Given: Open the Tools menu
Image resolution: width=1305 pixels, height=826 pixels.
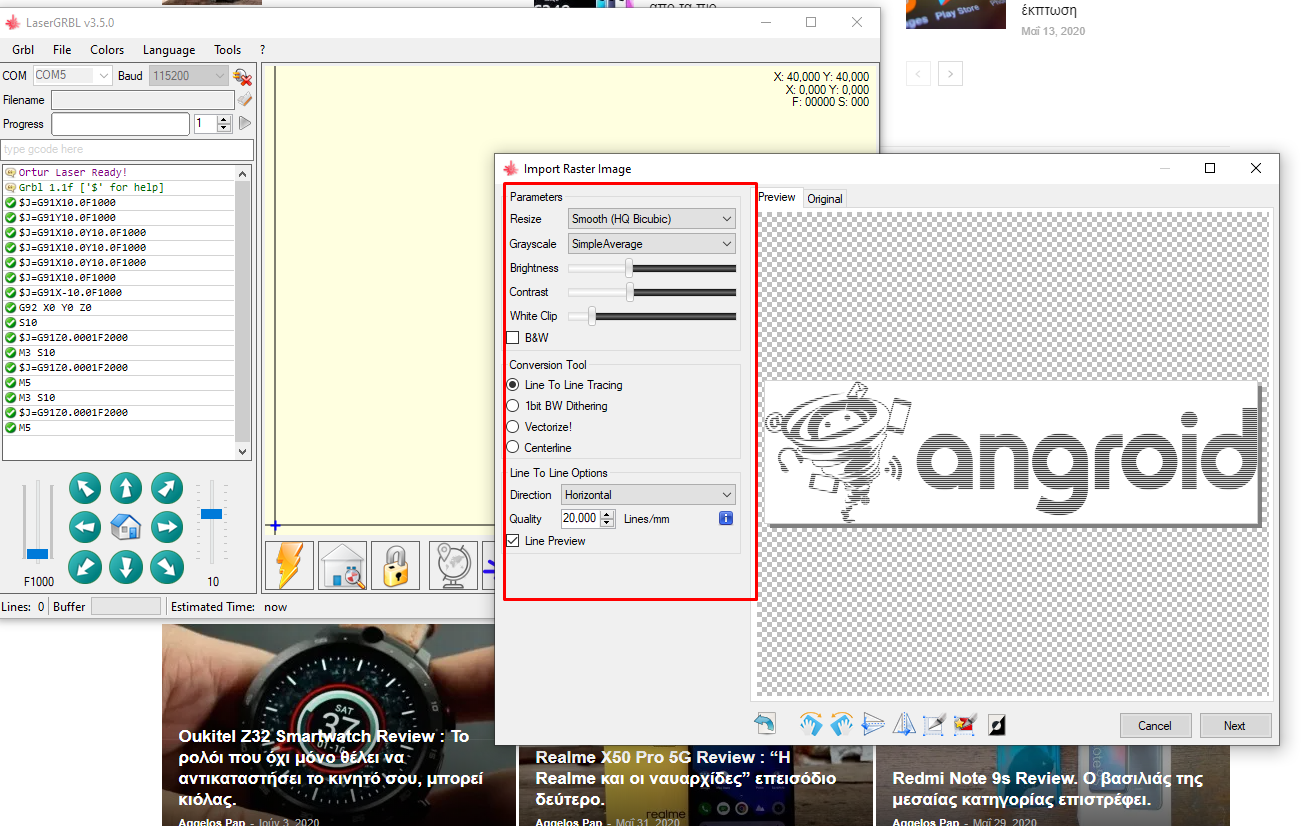Looking at the screenshot, I should pyautogui.click(x=227, y=50).
